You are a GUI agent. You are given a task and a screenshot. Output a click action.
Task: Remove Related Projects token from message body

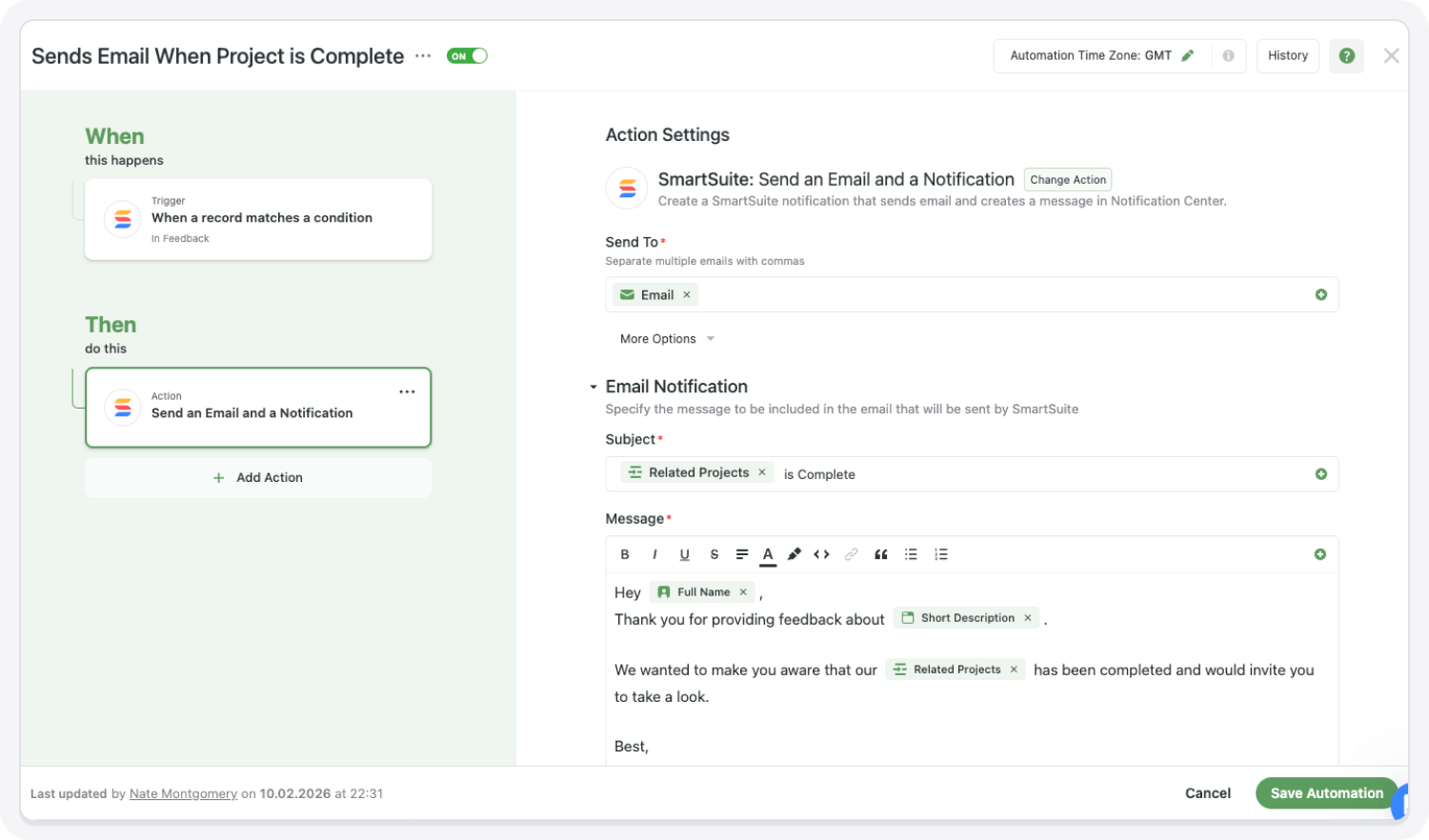click(x=1014, y=670)
